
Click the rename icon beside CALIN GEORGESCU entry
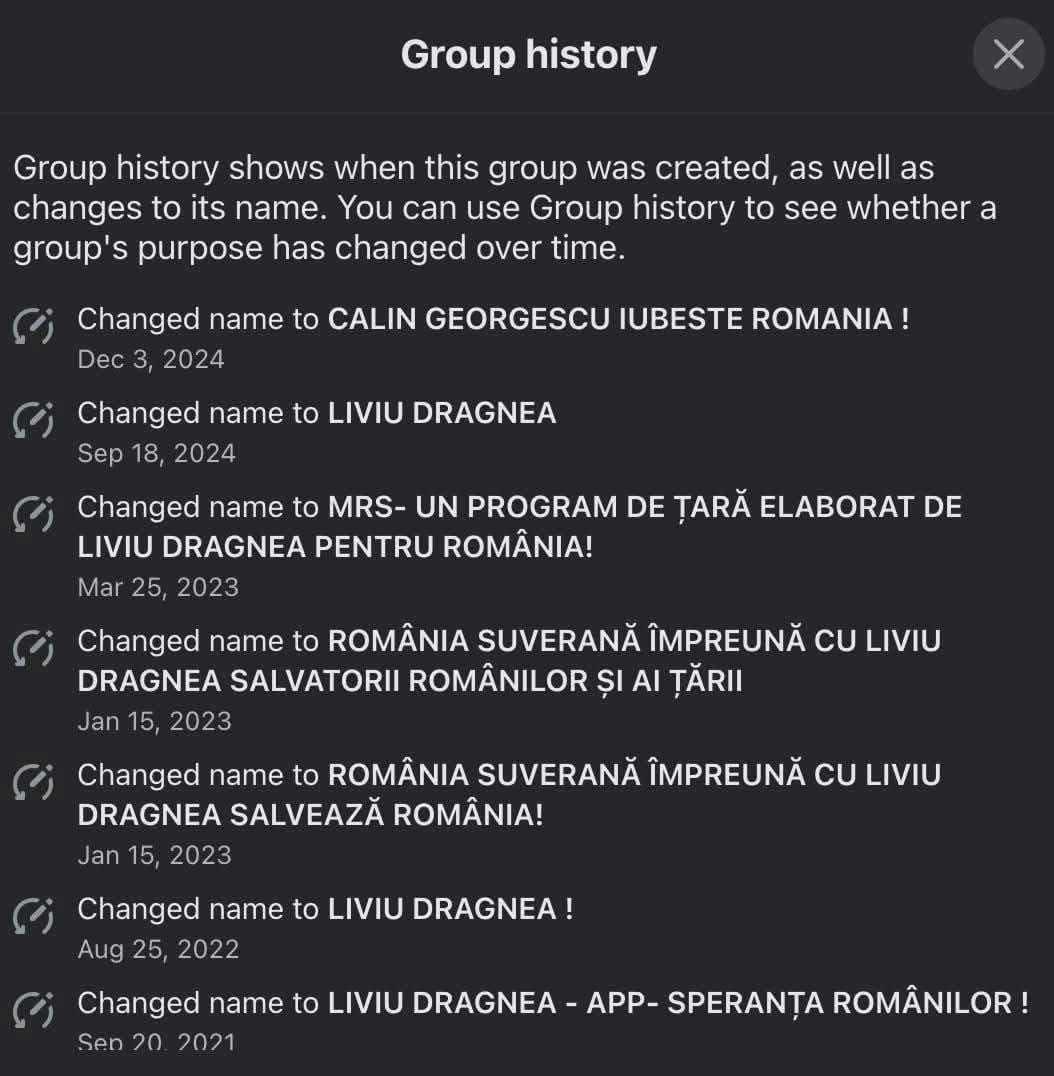(33, 326)
